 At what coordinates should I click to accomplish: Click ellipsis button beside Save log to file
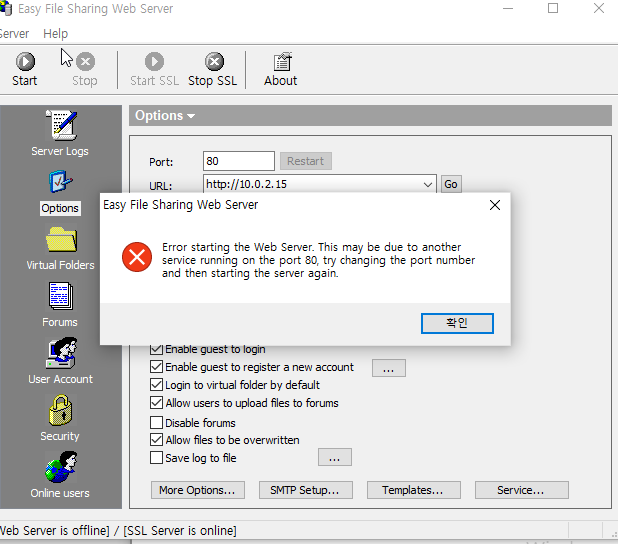point(335,457)
